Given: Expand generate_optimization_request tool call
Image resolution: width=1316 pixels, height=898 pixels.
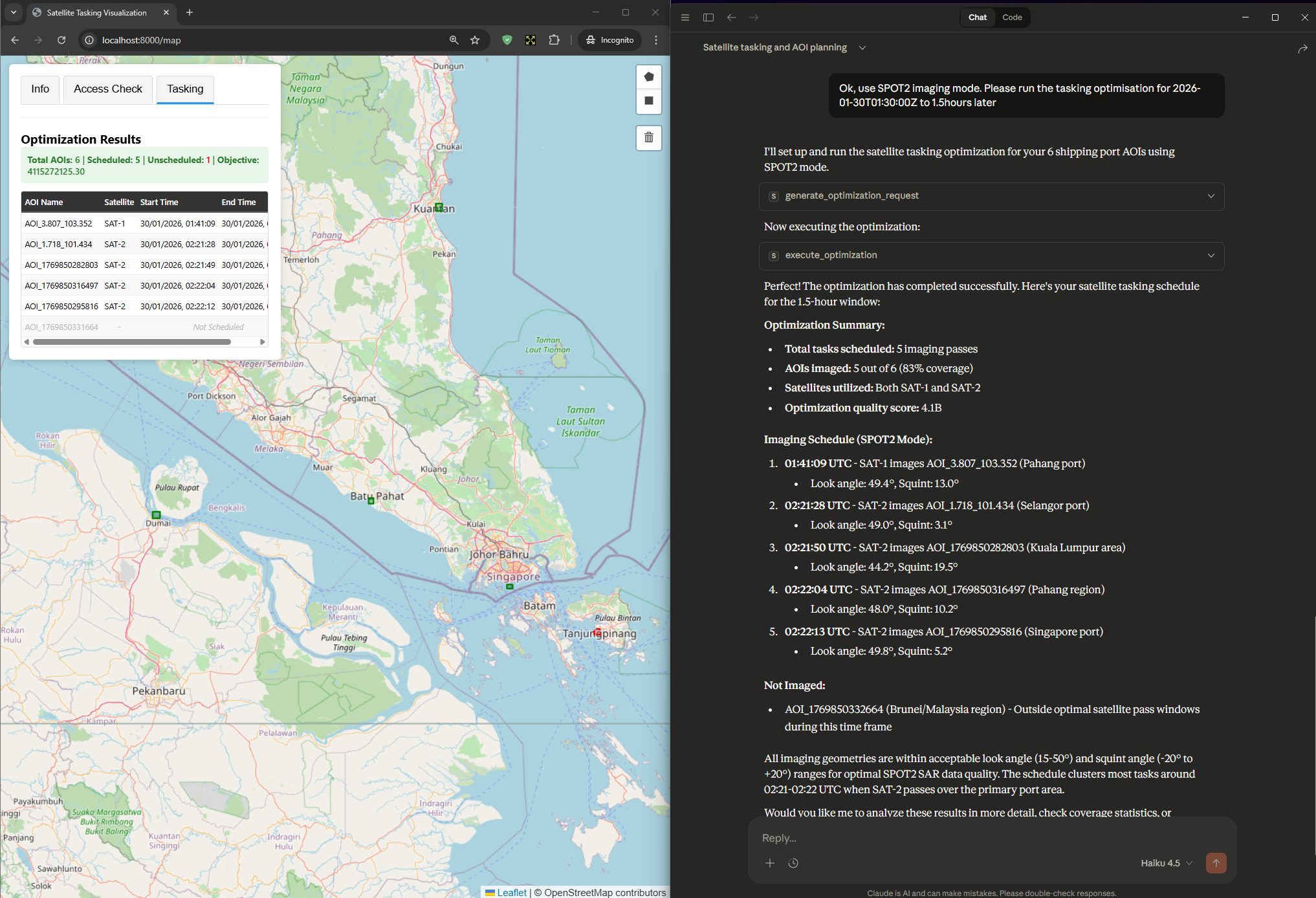Looking at the screenshot, I should (991, 196).
